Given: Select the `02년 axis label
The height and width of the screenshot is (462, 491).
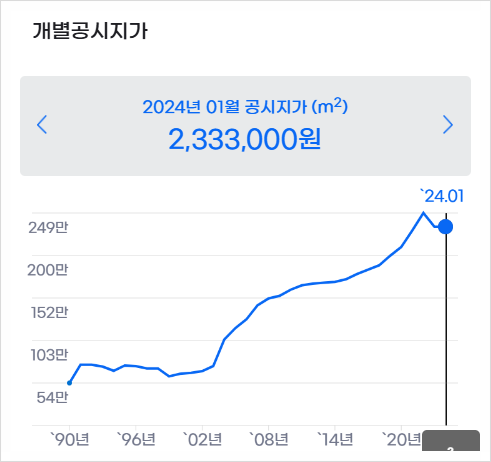Looking at the screenshot, I should pos(202,440).
